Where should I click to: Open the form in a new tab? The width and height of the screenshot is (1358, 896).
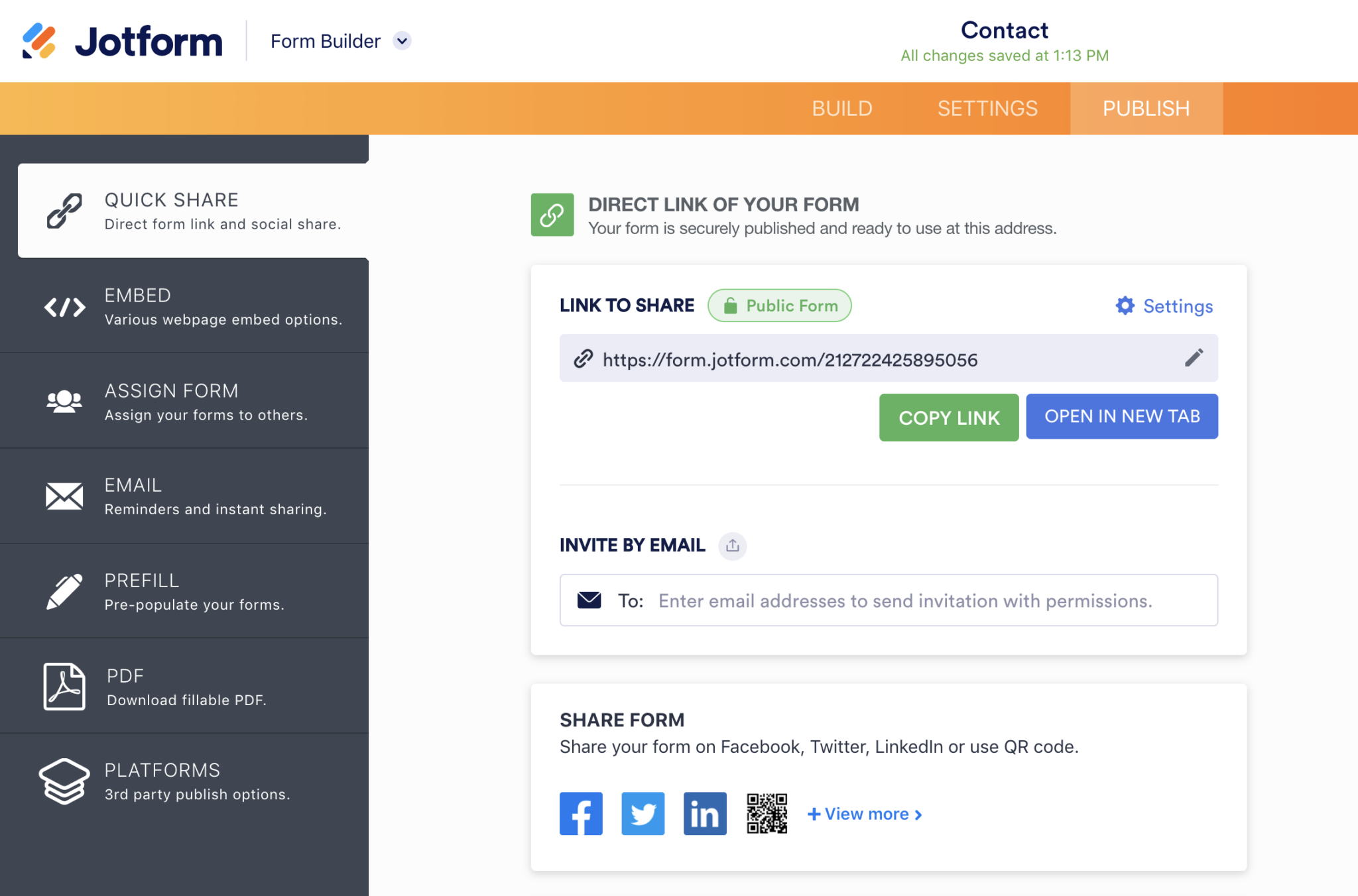[1122, 416]
